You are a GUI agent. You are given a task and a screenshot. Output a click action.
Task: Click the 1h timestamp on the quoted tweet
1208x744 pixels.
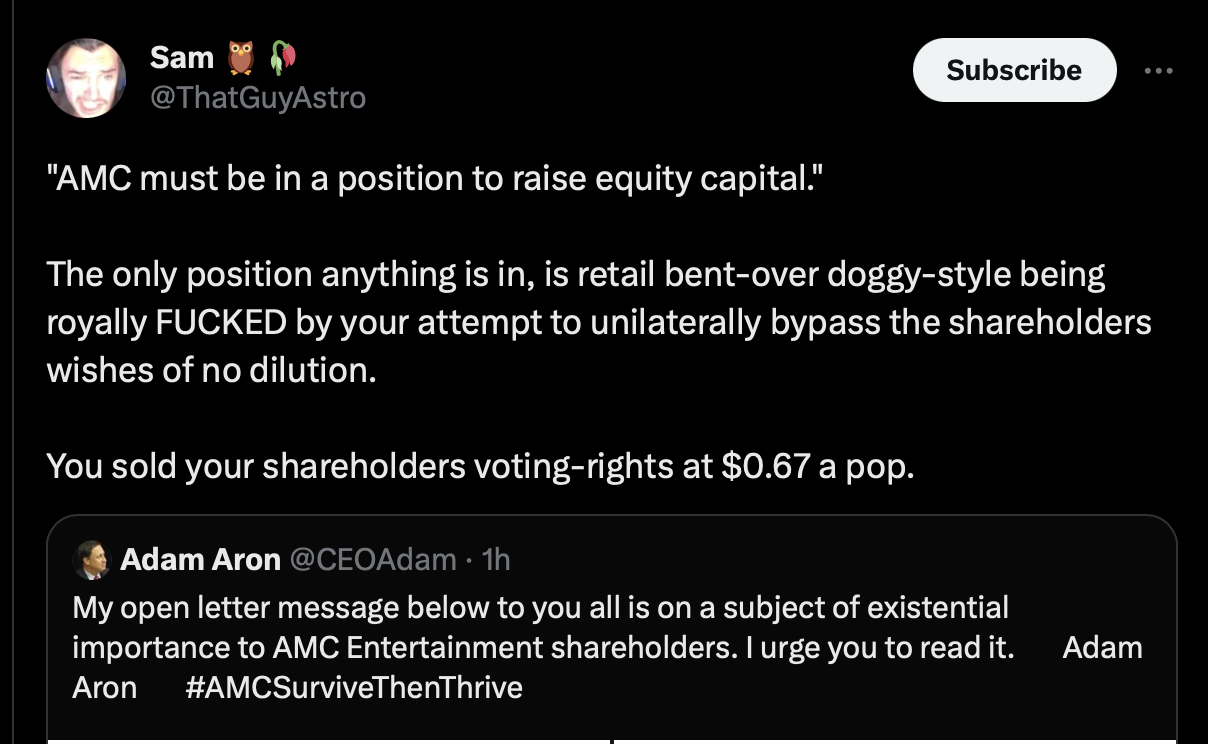[x=498, y=559]
